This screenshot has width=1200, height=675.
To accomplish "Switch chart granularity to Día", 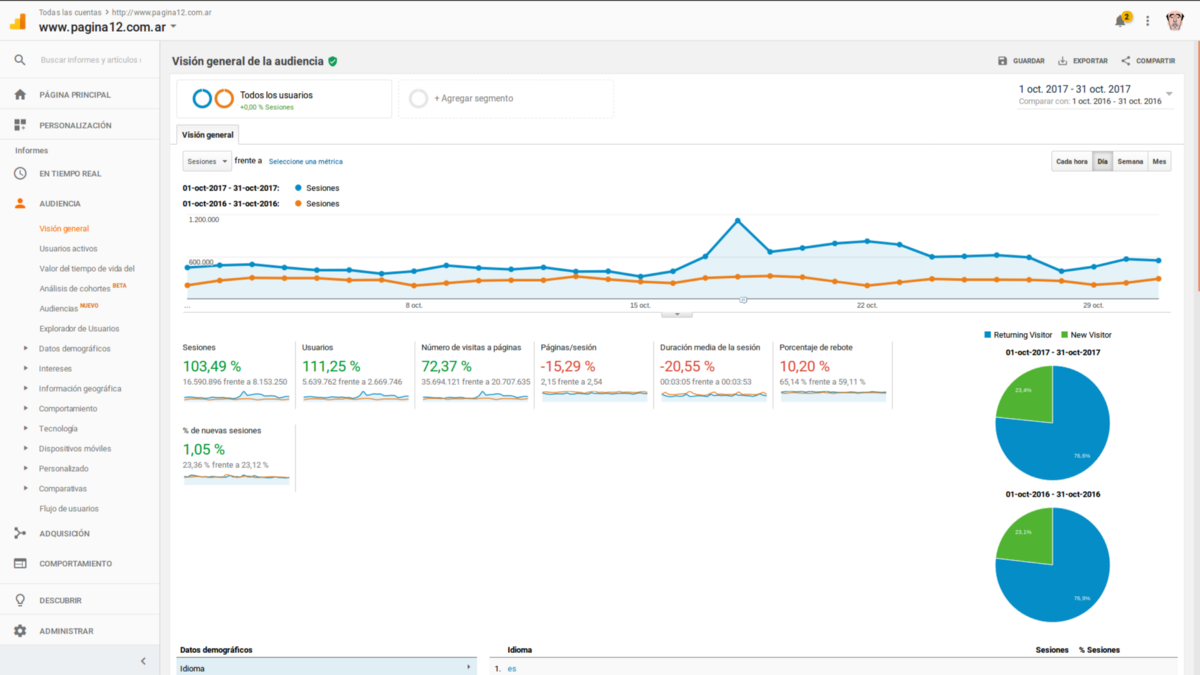I will tap(1102, 161).
